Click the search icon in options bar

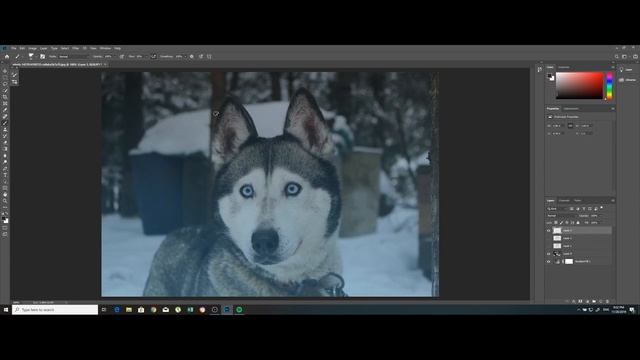point(617,56)
